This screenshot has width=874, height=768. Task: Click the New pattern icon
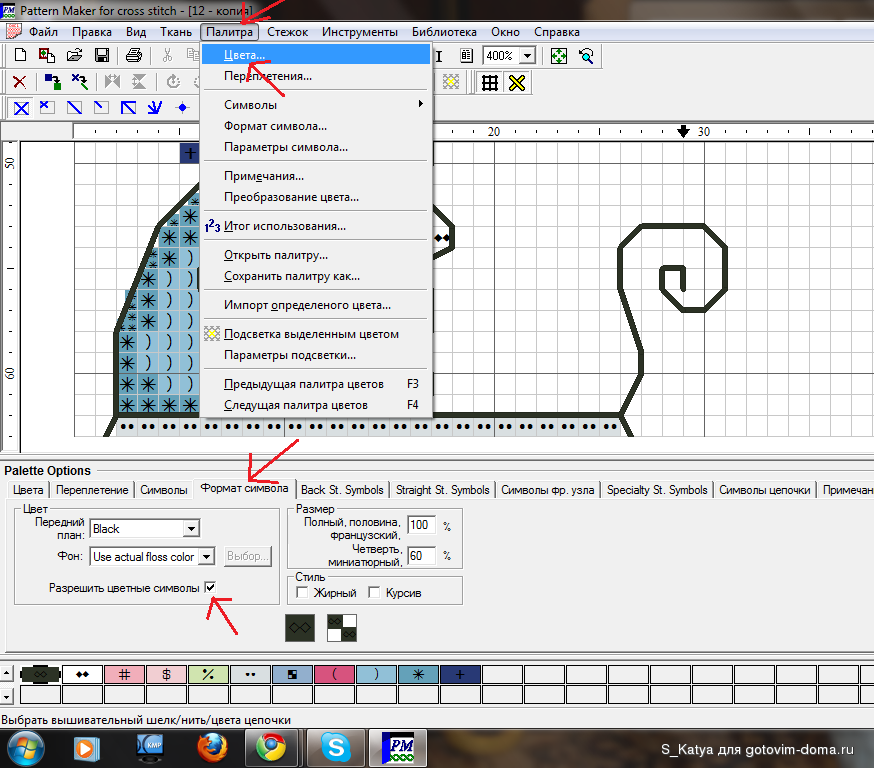tap(20, 55)
